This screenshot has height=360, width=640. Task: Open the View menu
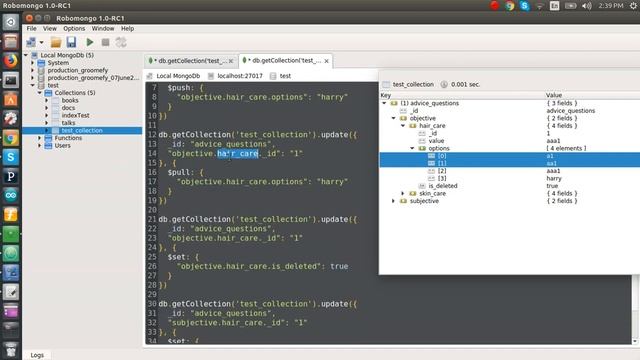coord(50,29)
